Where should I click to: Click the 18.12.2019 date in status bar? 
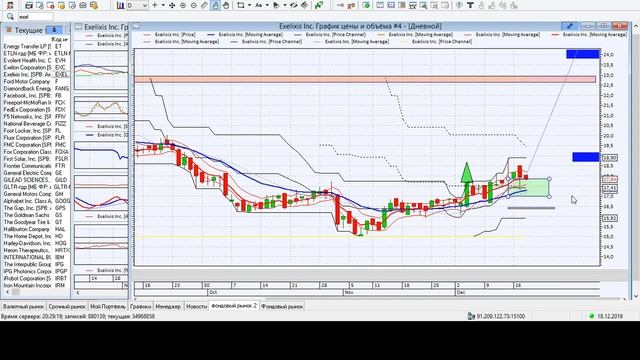pyautogui.click(x=610, y=316)
